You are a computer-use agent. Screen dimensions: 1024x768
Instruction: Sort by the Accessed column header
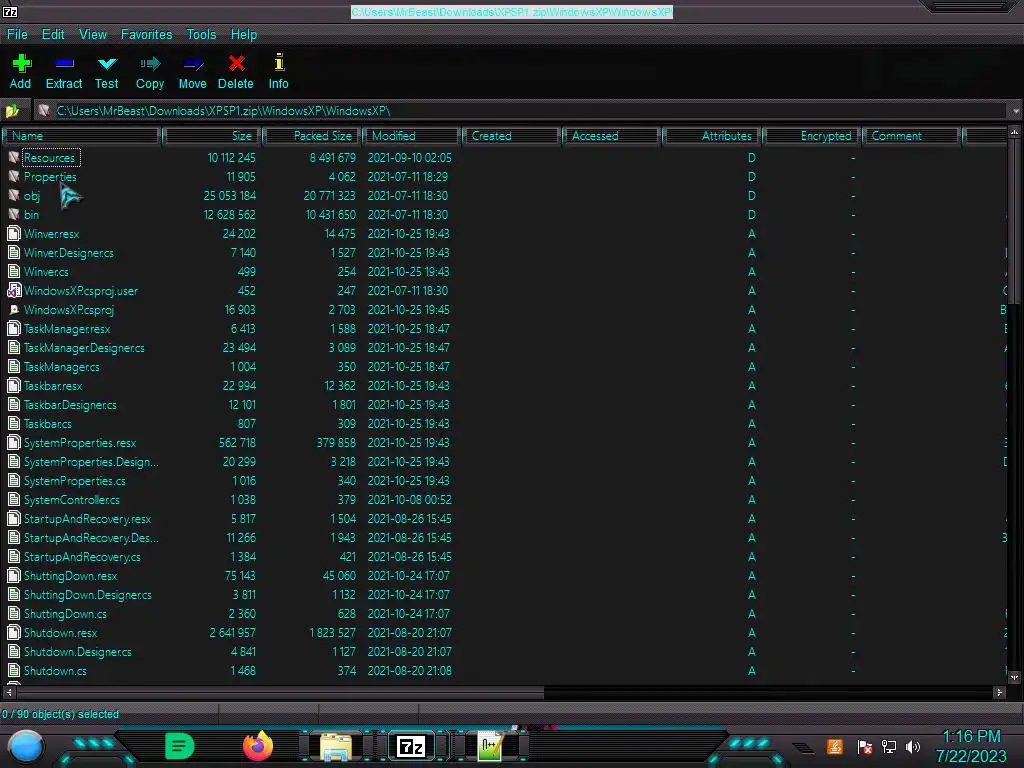click(x=612, y=136)
